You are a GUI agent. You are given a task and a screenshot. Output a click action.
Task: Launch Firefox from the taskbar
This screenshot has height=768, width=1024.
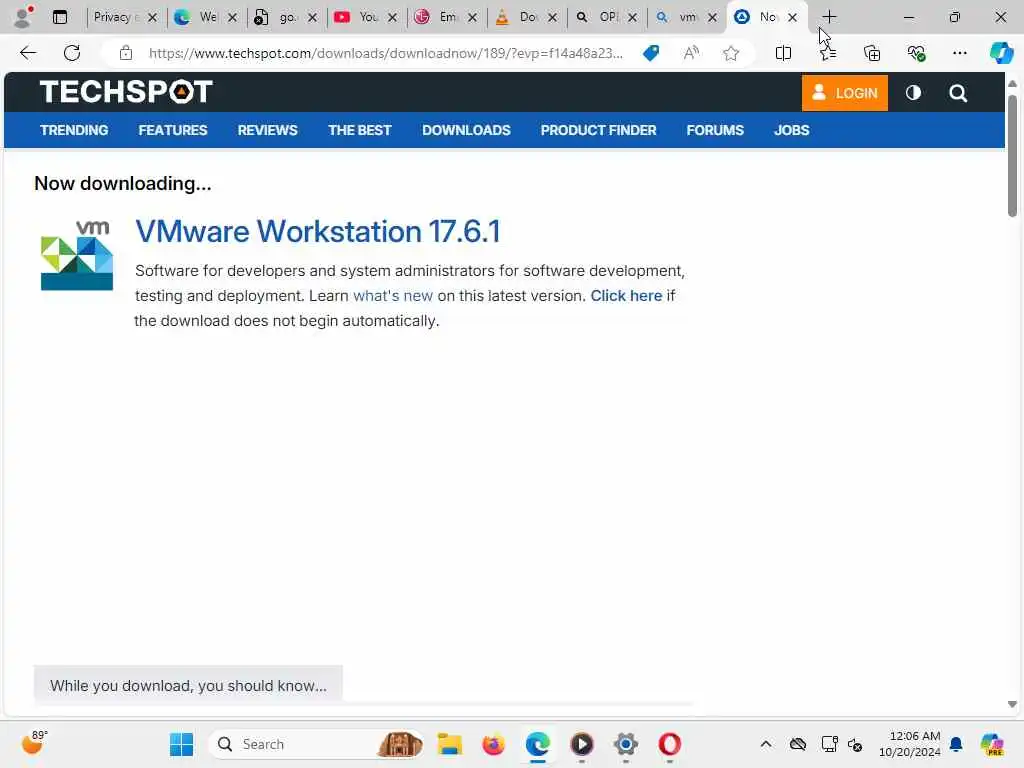tap(493, 744)
